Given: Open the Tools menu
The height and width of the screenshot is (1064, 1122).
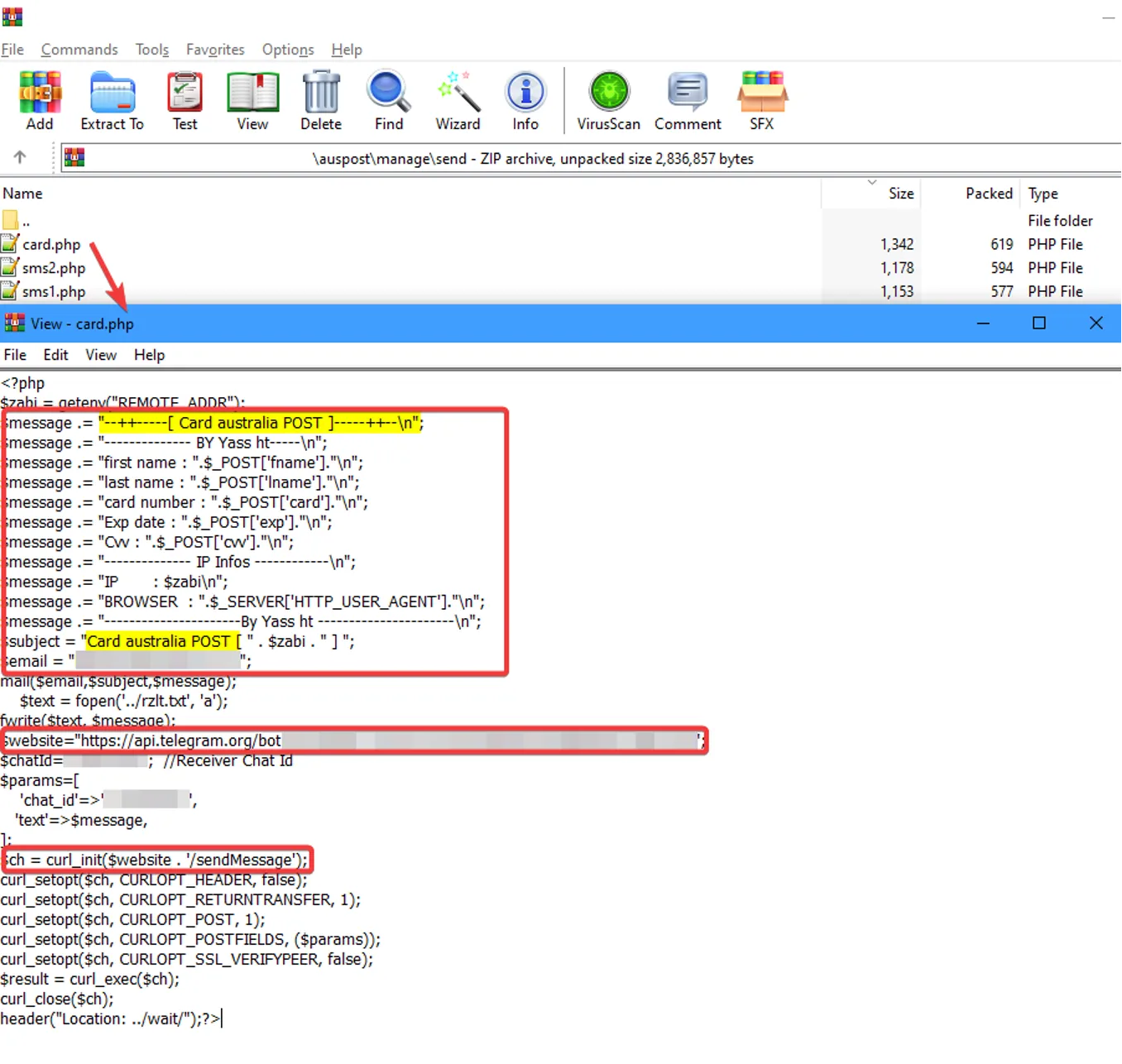Looking at the screenshot, I should coord(152,50).
